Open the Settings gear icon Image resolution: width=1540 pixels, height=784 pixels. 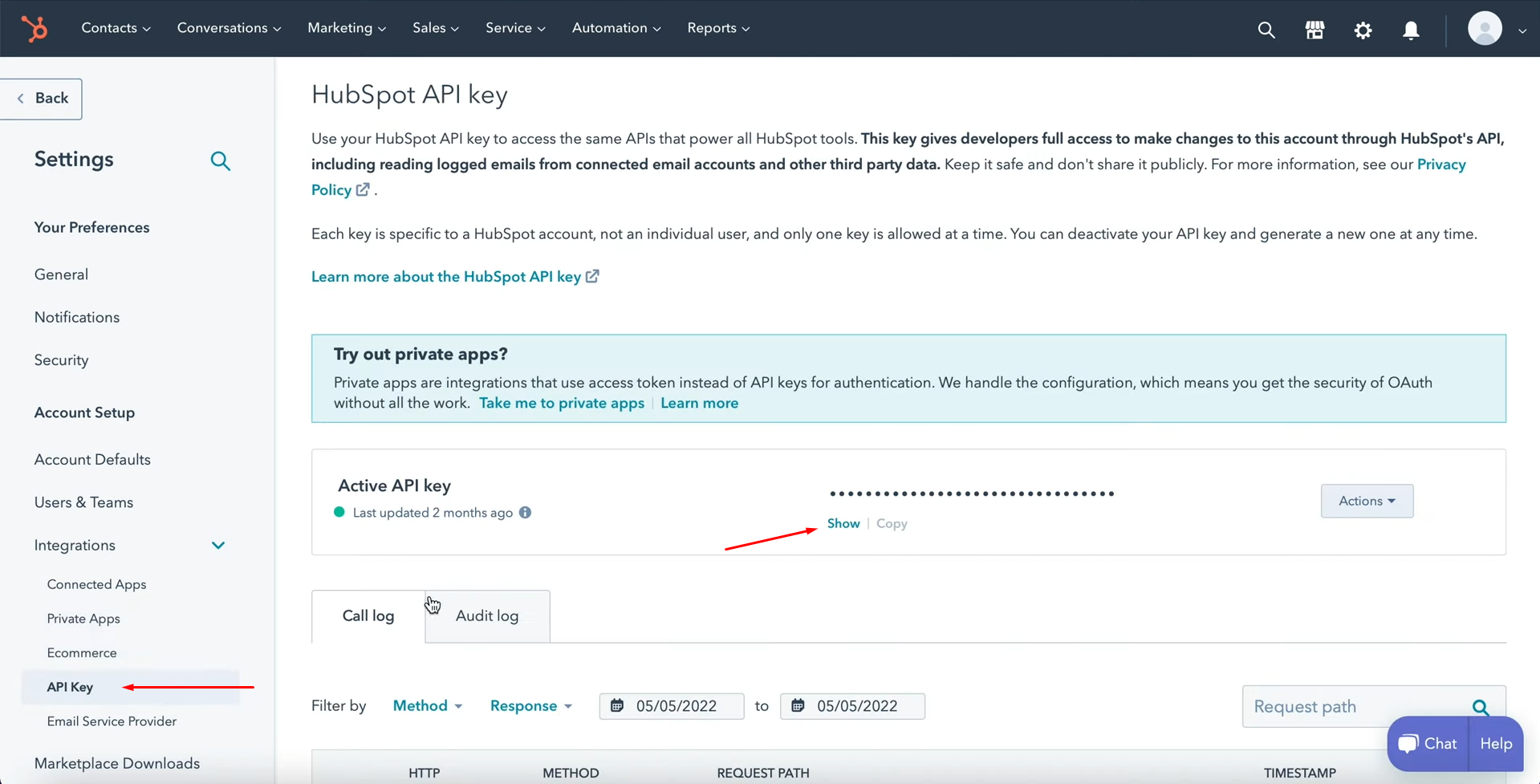1363,30
